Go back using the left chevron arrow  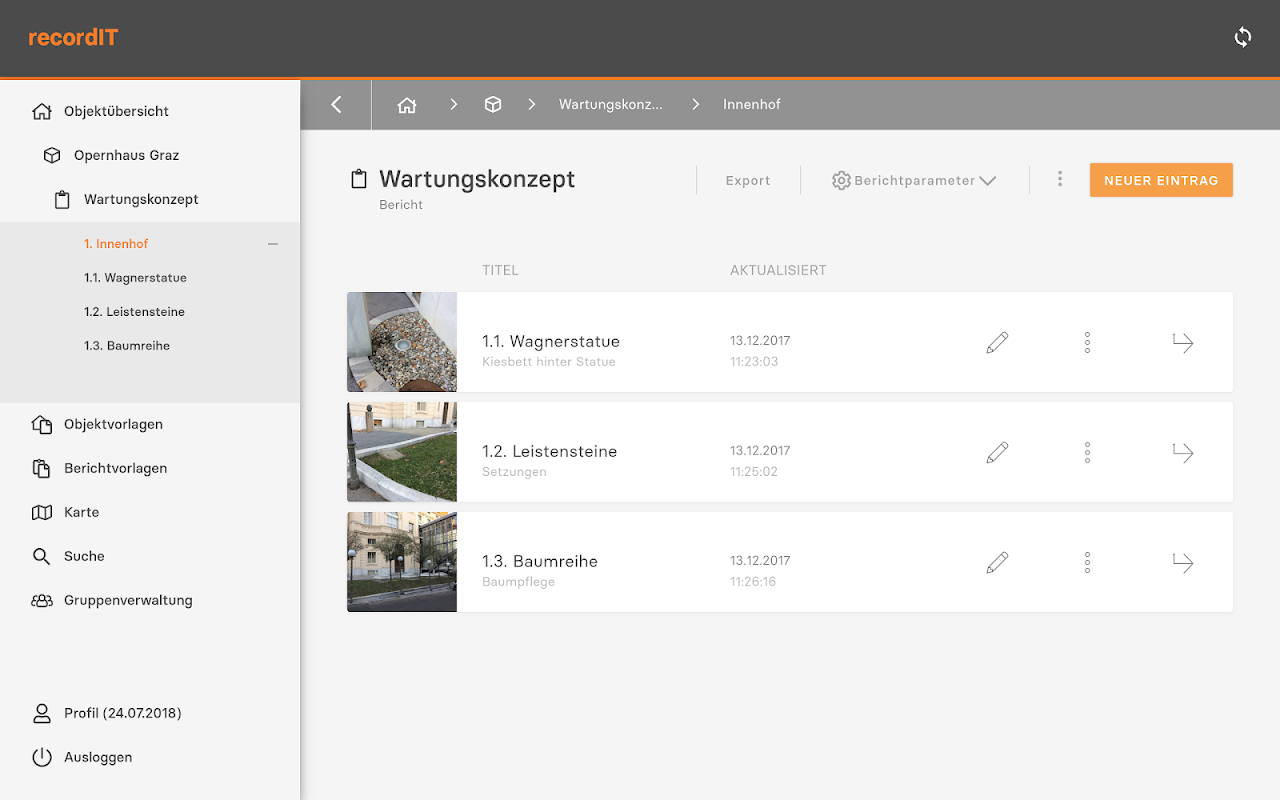(336, 105)
